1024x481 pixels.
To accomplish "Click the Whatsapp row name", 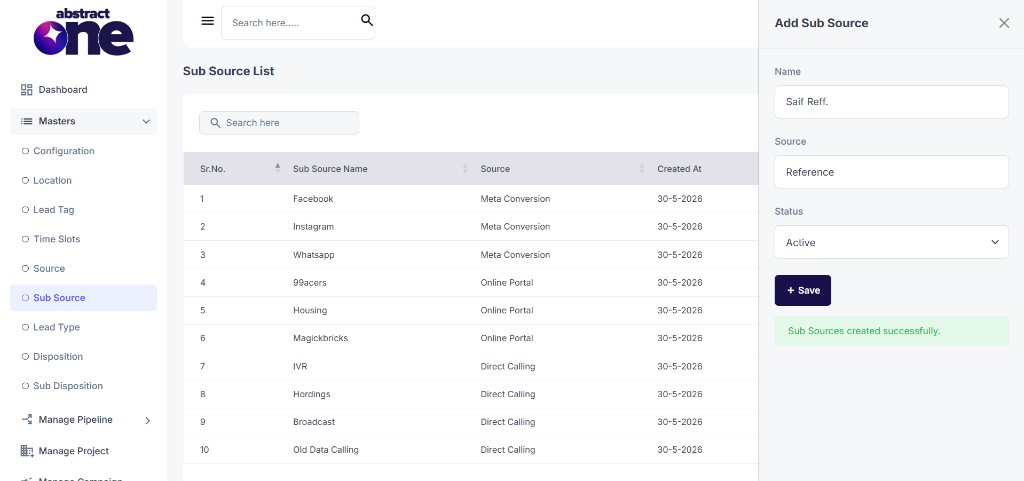I will click(313, 255).
